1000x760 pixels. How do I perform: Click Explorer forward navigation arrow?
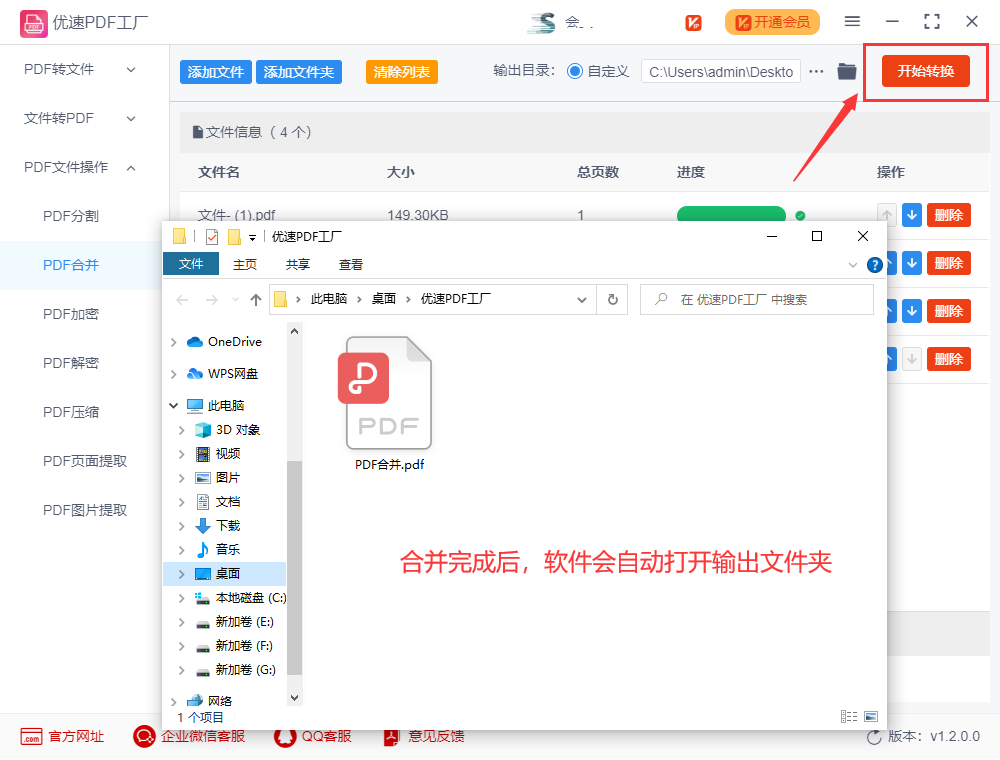[212, 300]
